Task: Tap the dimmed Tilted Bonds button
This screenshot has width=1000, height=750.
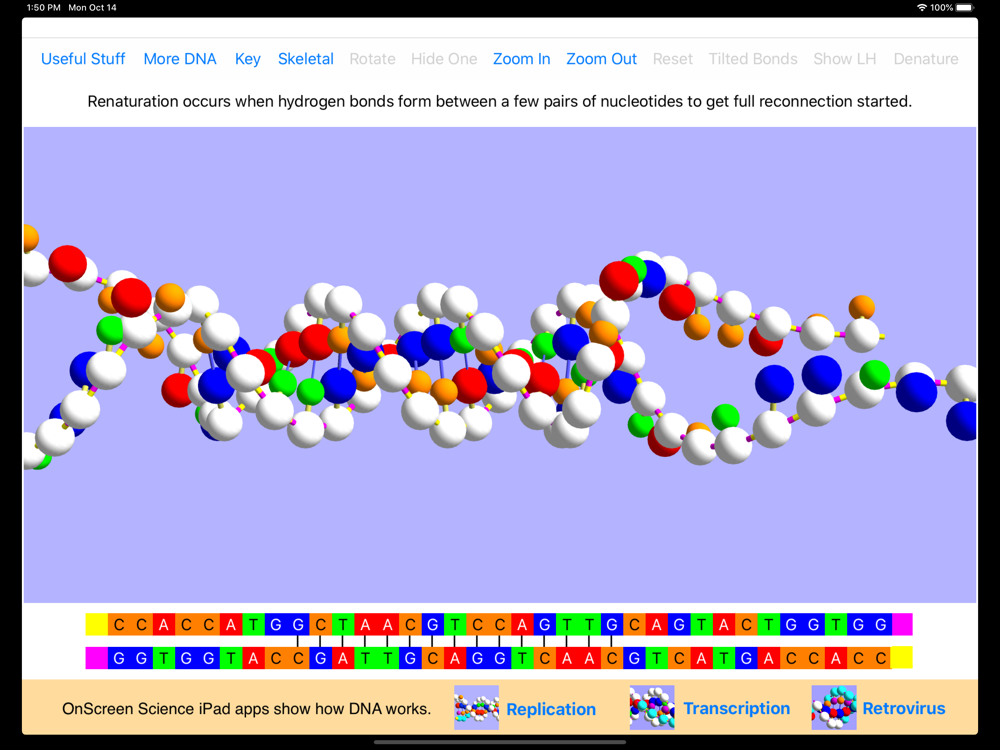Action: click(x=753, y=59)
